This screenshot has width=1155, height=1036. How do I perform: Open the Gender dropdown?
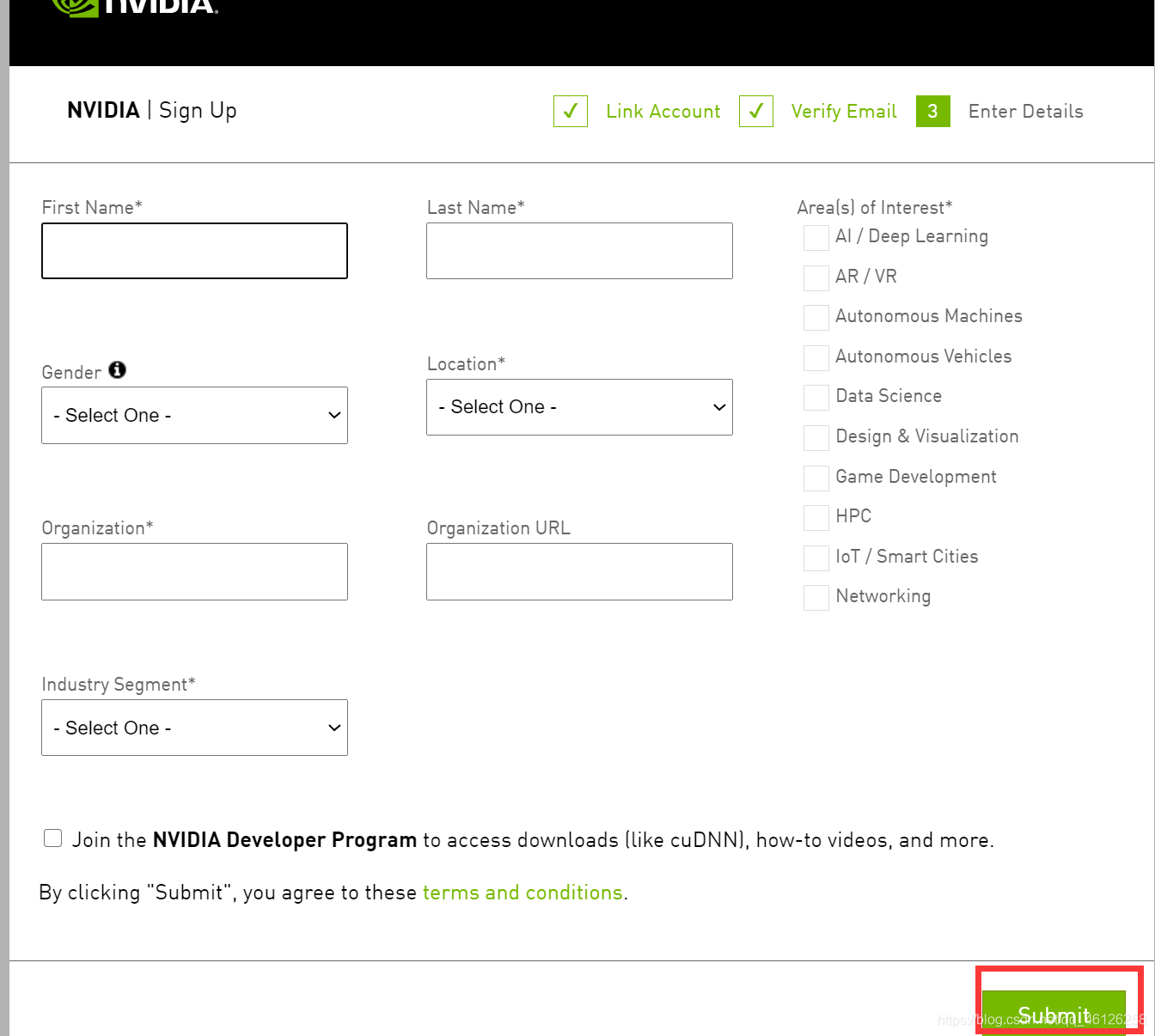click(194, 415)
